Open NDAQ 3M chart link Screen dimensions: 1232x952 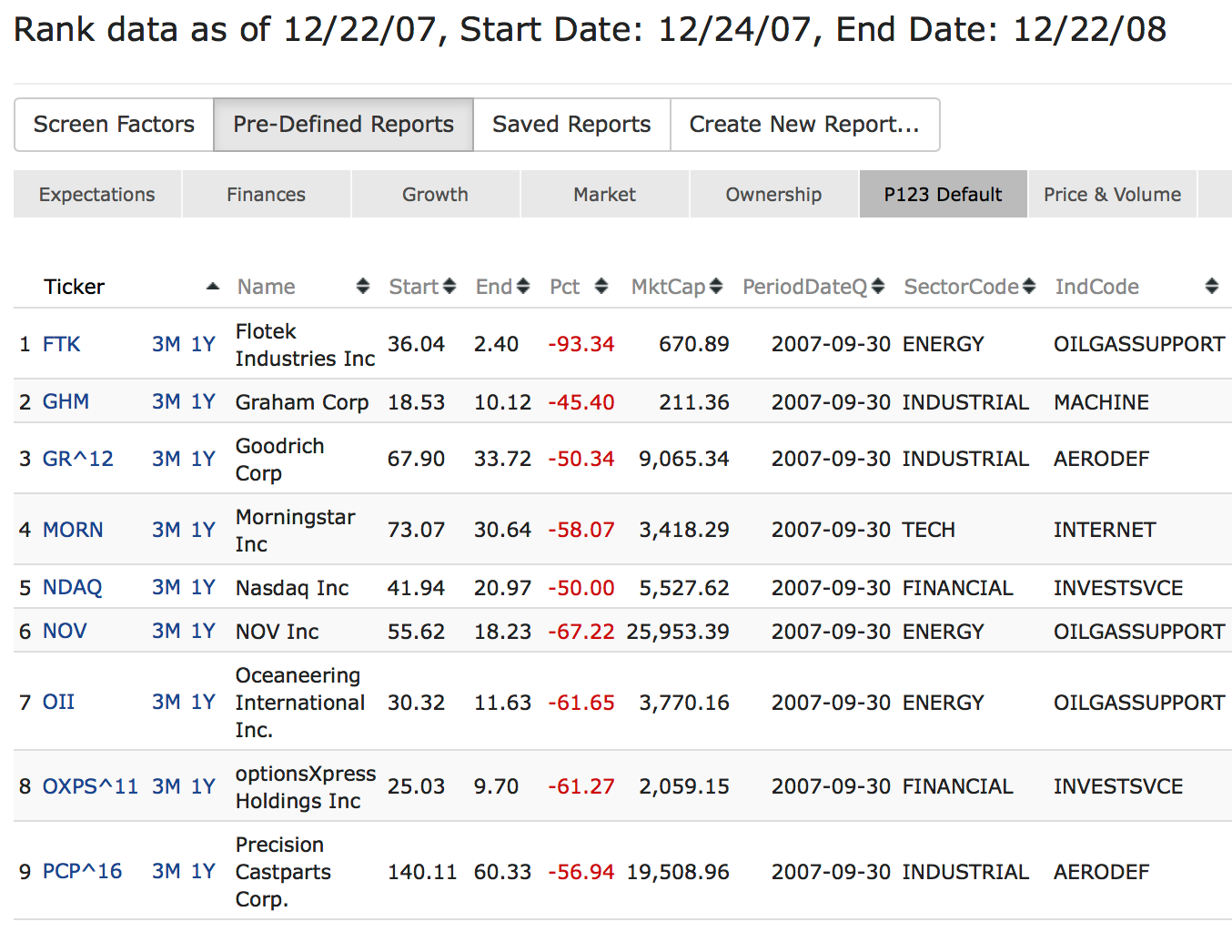[167, 587]
